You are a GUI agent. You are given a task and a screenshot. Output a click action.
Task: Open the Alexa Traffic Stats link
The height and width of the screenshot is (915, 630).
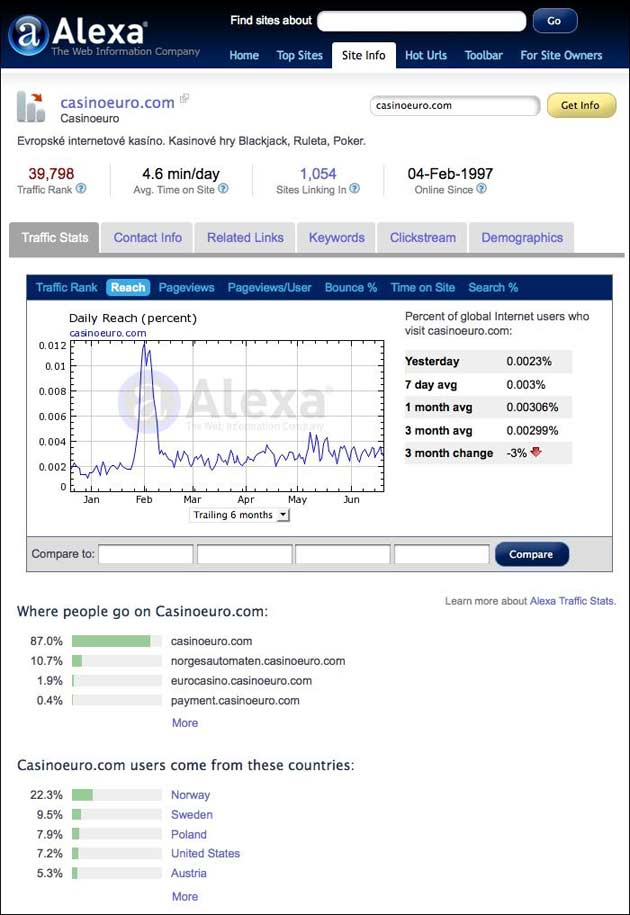572,600
